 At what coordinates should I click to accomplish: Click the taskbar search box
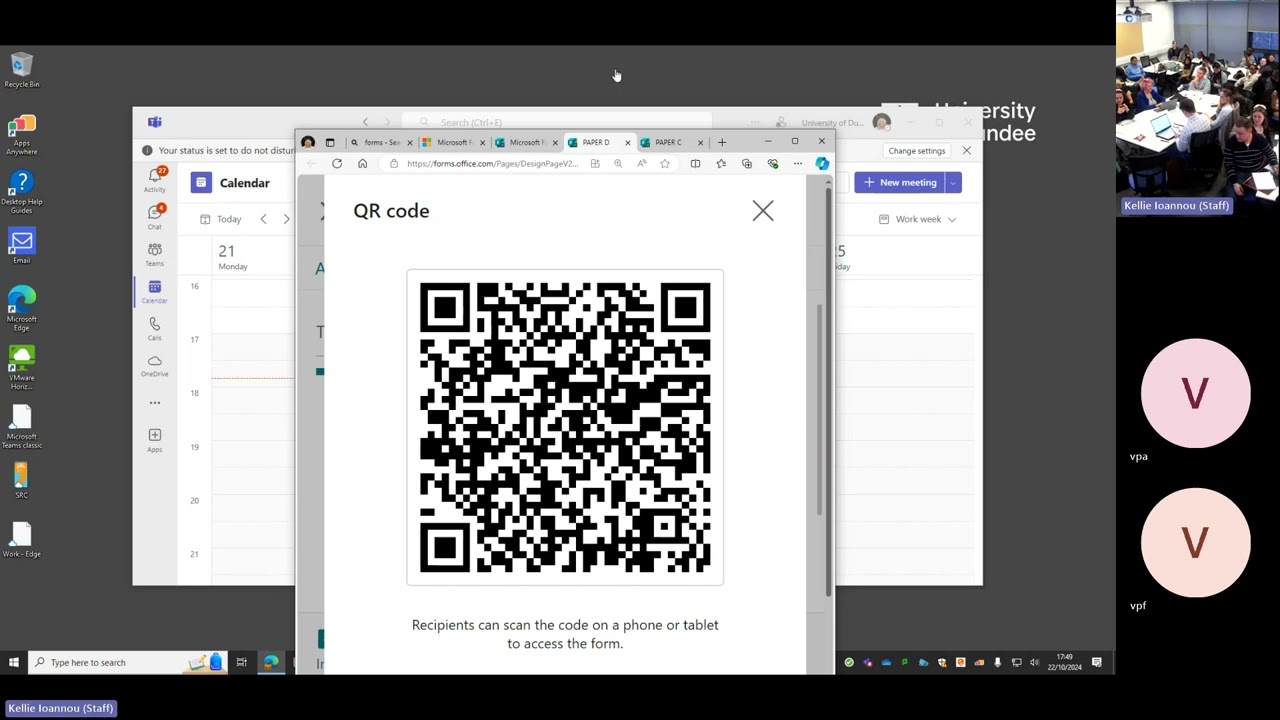click(128, 662)
